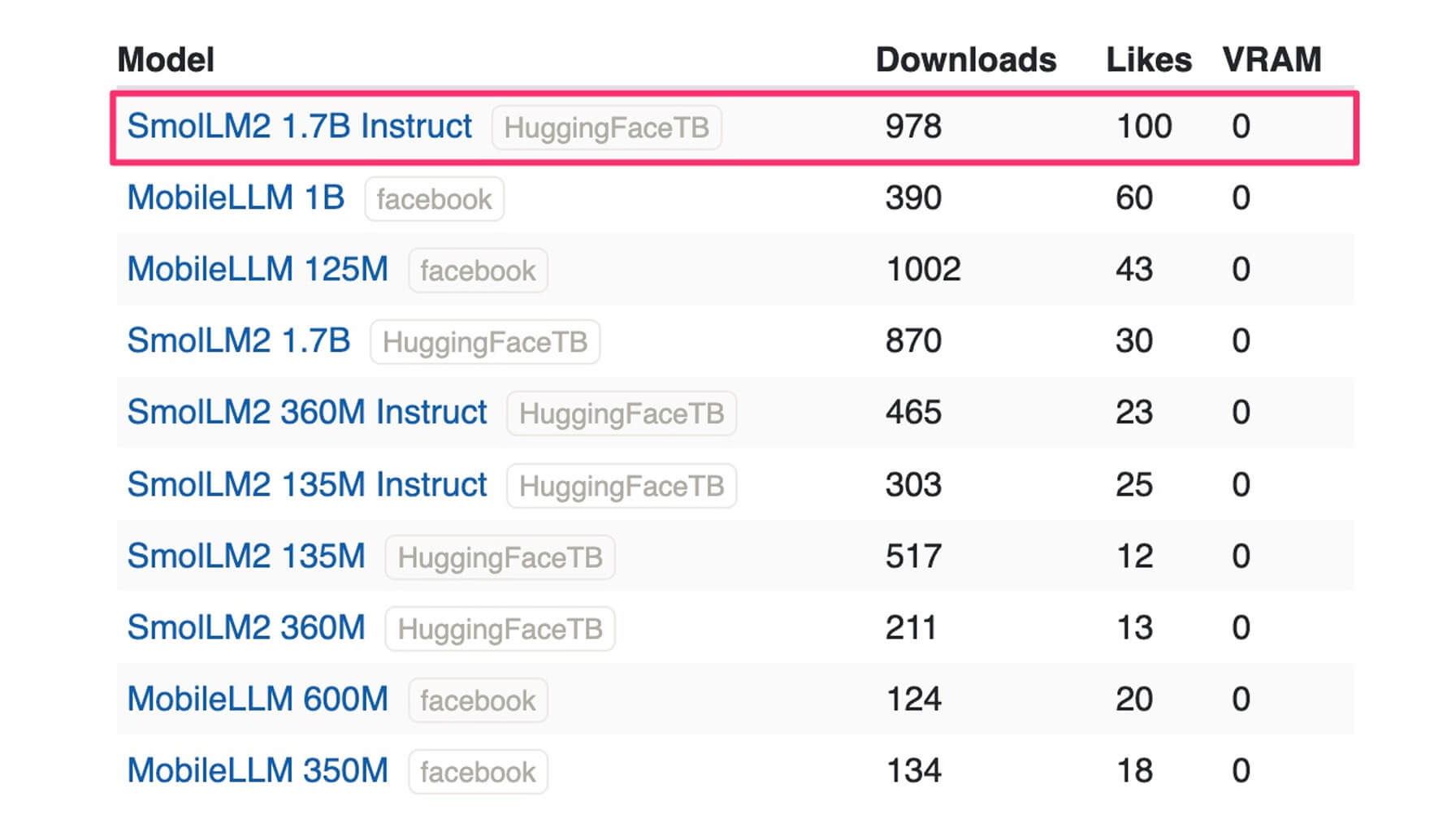Select downloads value 134
Screen dimensions: 1456x832
(x=913, y=771)
